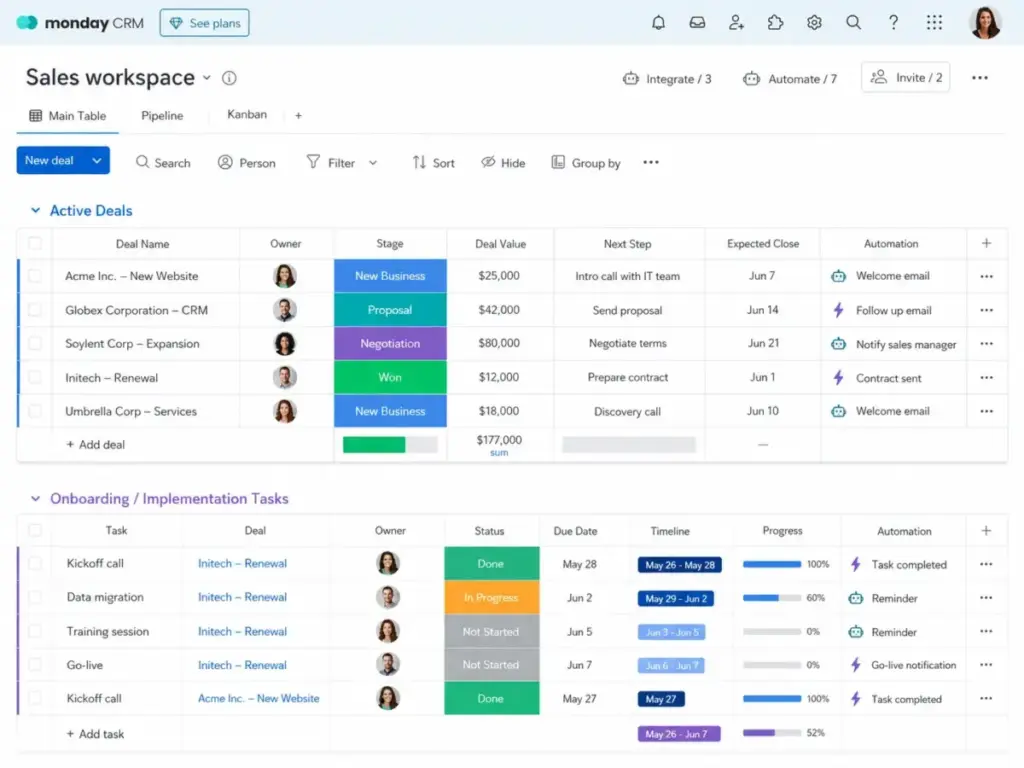Check the Data migration task row

pyautogui.click(x=35, y=598)
